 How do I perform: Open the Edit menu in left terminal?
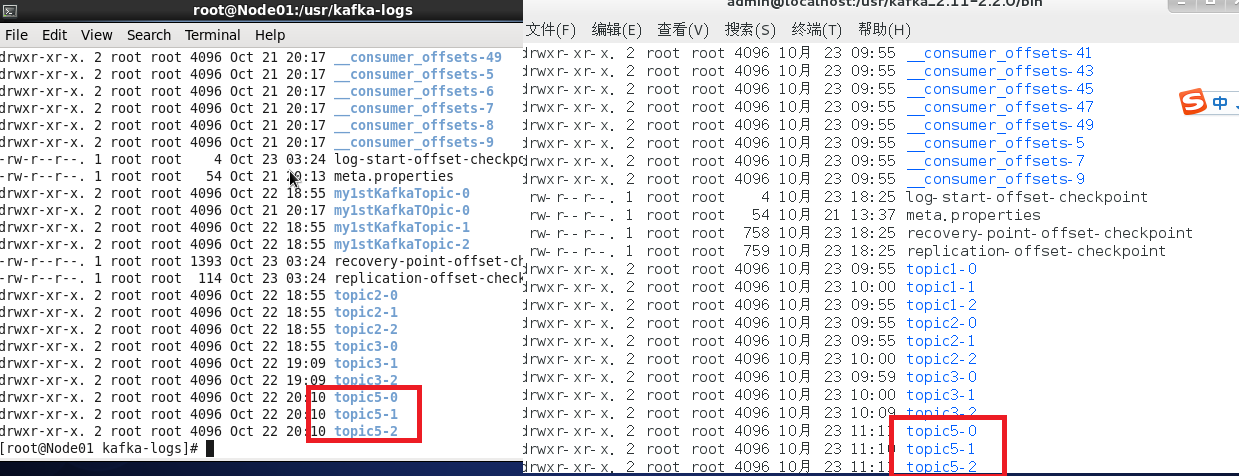54,35
